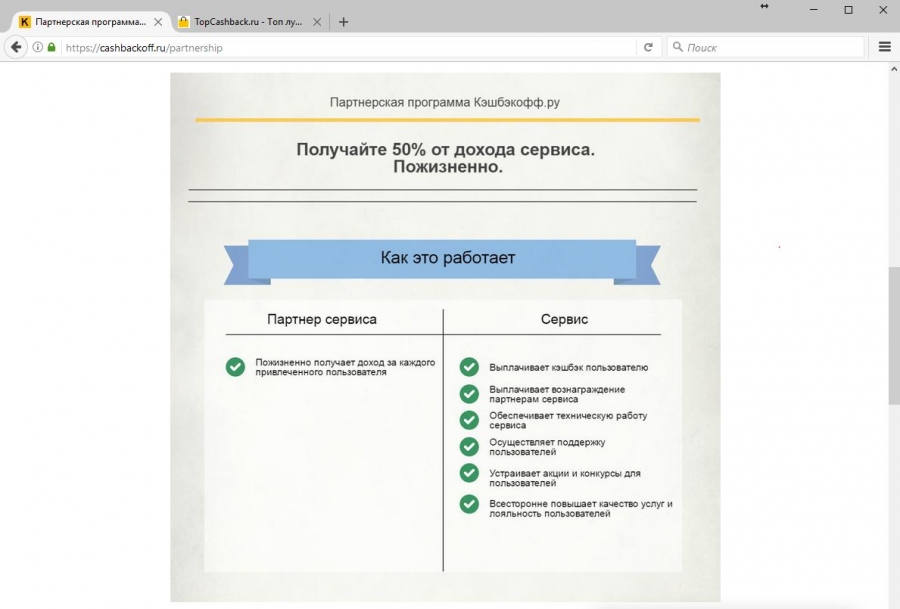Switch to the Партнерская программа tab
Screen dimensions: 900x609
pyautogui.click(x=91, y=22)
